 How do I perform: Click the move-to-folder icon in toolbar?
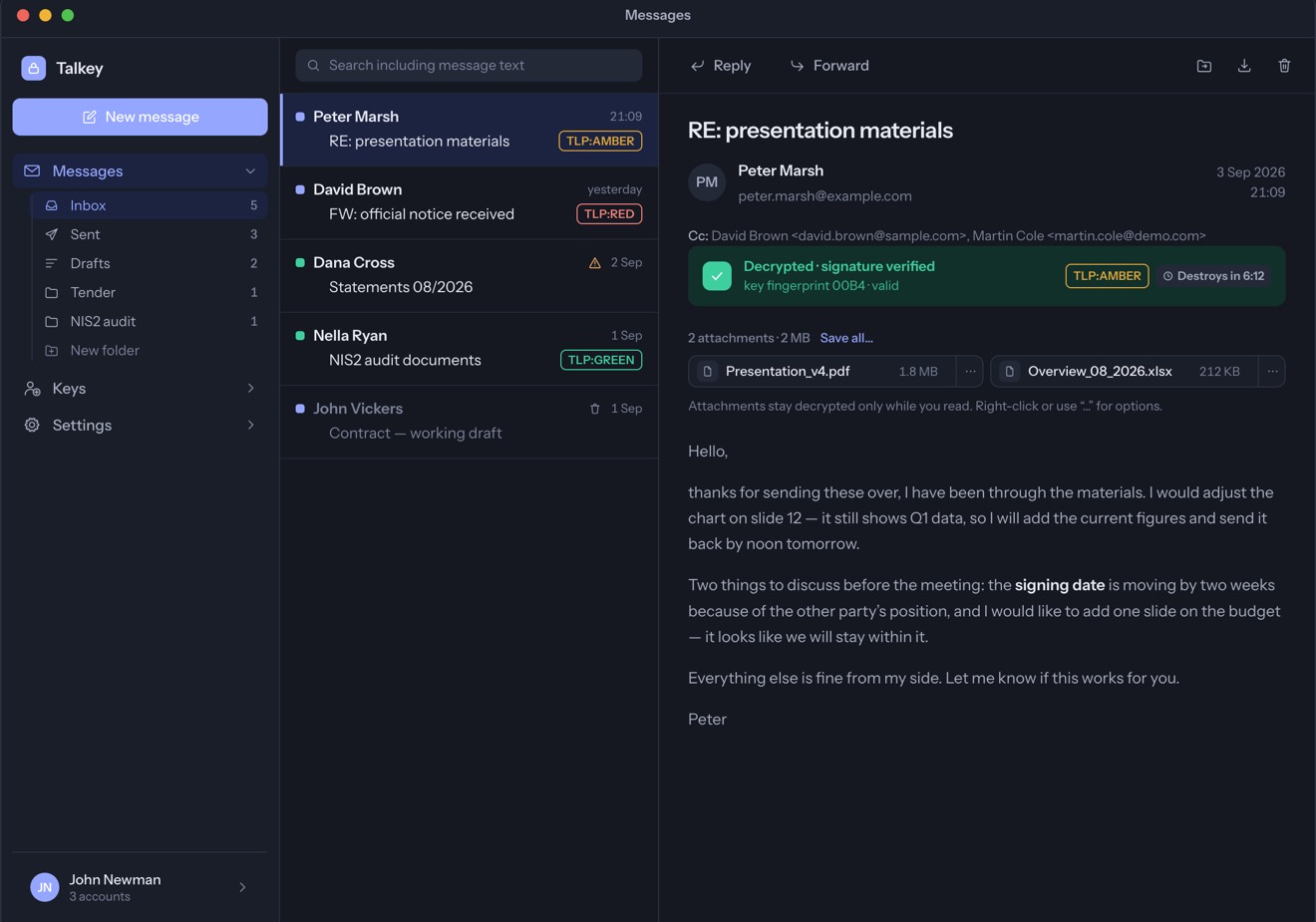tap(1204, 66)
